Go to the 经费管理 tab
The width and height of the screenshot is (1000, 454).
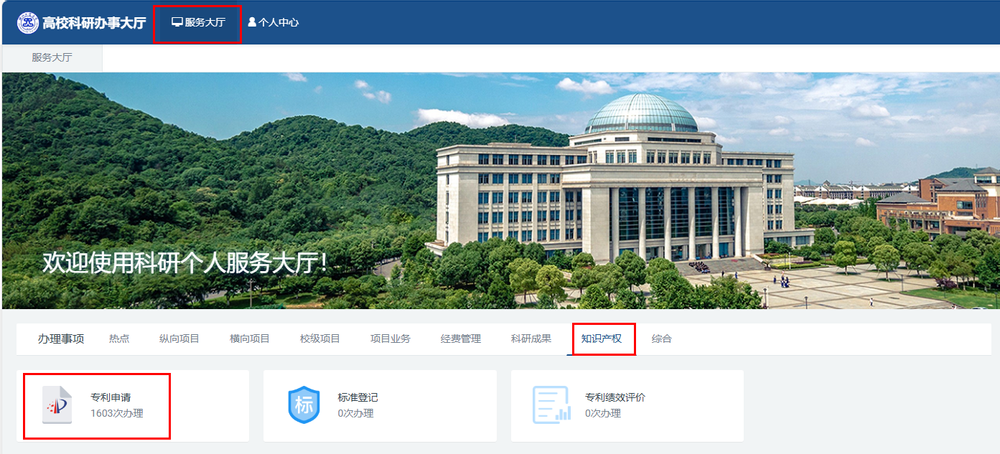(x=461, y=339)
